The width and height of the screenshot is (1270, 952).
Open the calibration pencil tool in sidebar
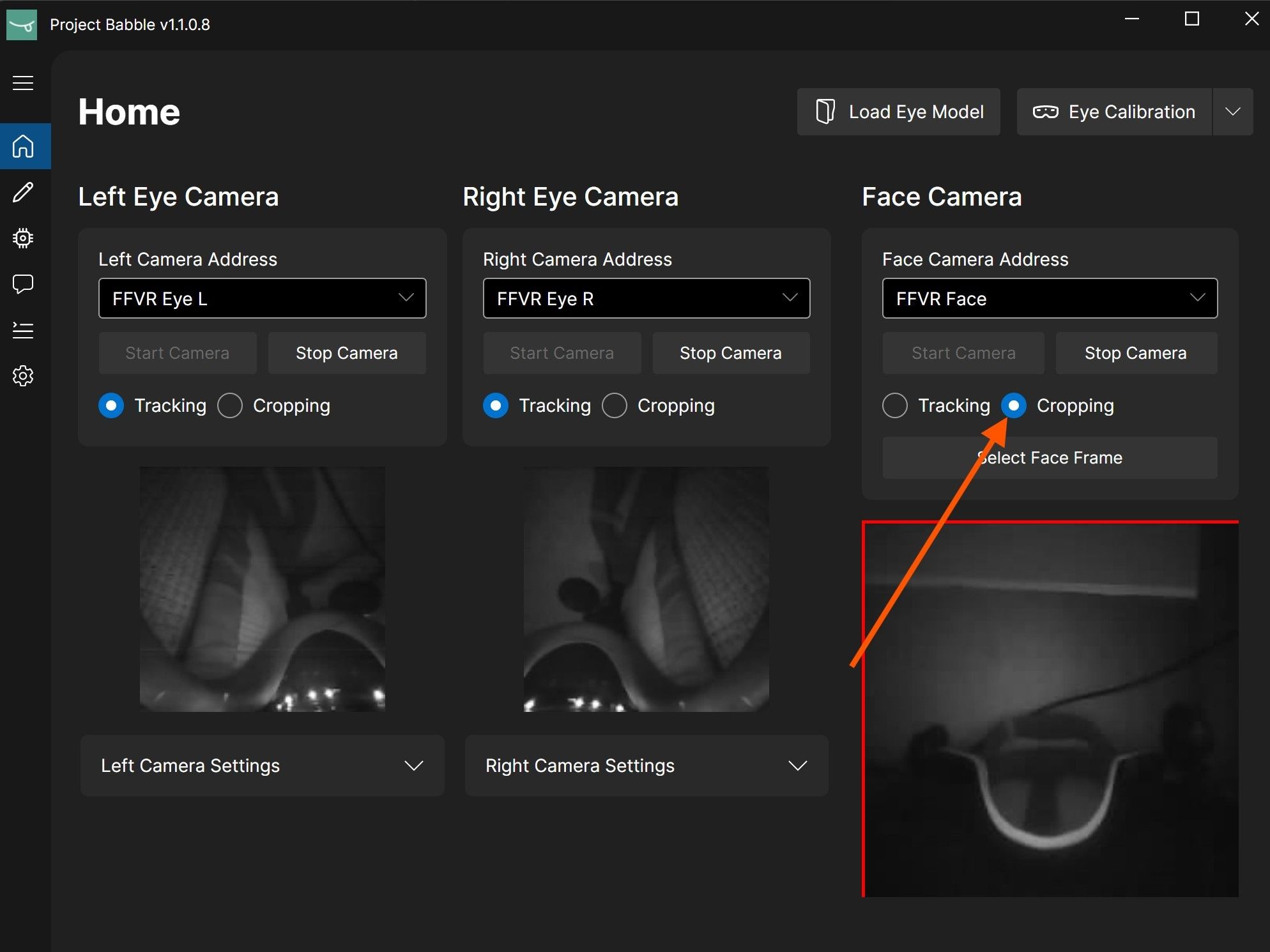[x=23, y=192]
